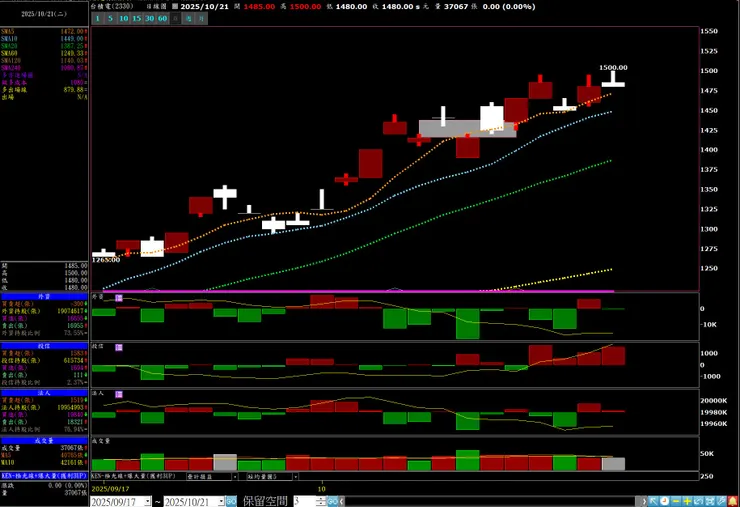Image resolution: width=740 pixels, height=507 pixels.
Task: Click GO button next to 保留空間 field
Action: point(333,501)
